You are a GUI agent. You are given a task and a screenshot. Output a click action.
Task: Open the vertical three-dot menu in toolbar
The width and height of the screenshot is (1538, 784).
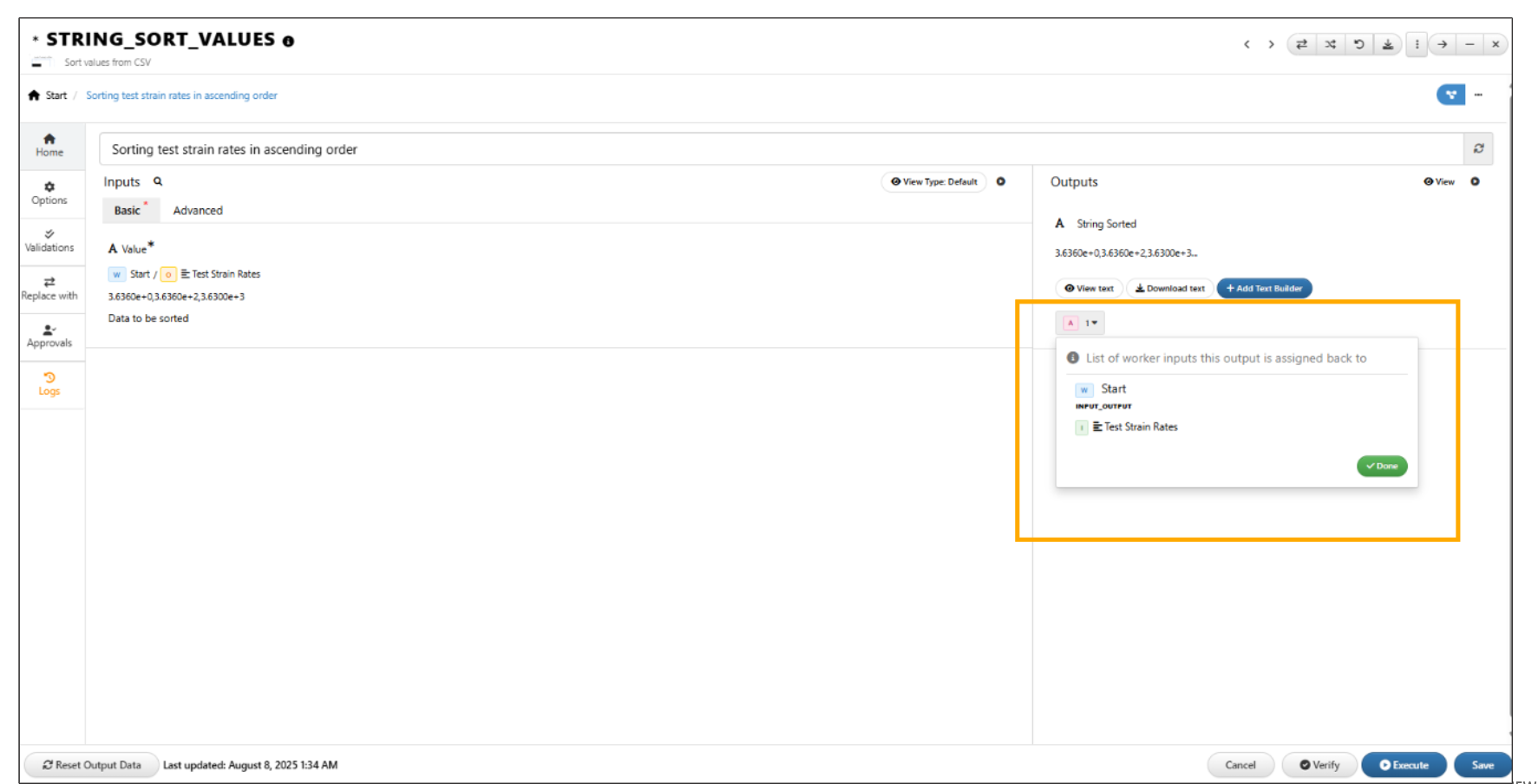click(x=1417, y=44)
